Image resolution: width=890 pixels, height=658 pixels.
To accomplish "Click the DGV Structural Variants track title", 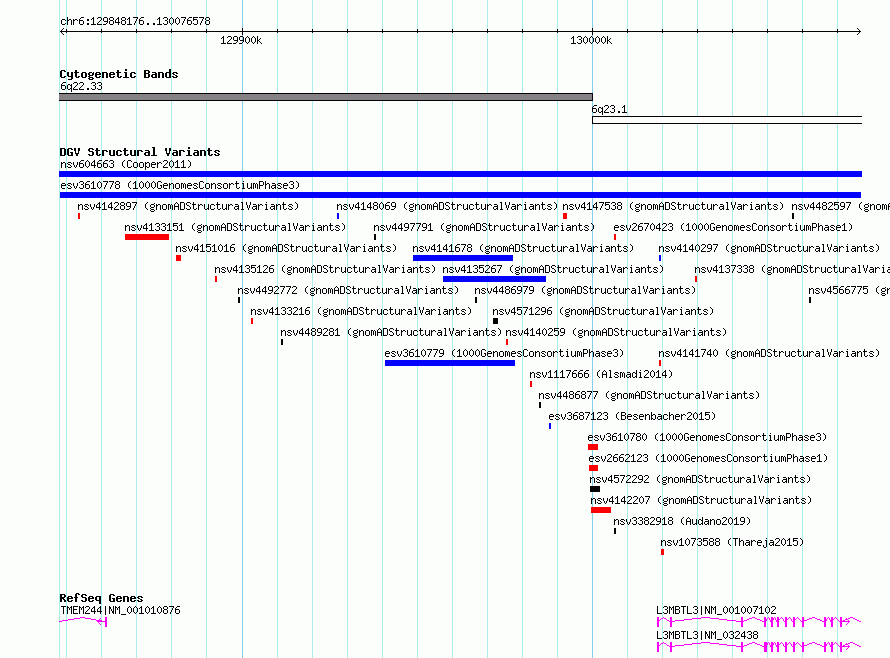I will pos(140,152).
